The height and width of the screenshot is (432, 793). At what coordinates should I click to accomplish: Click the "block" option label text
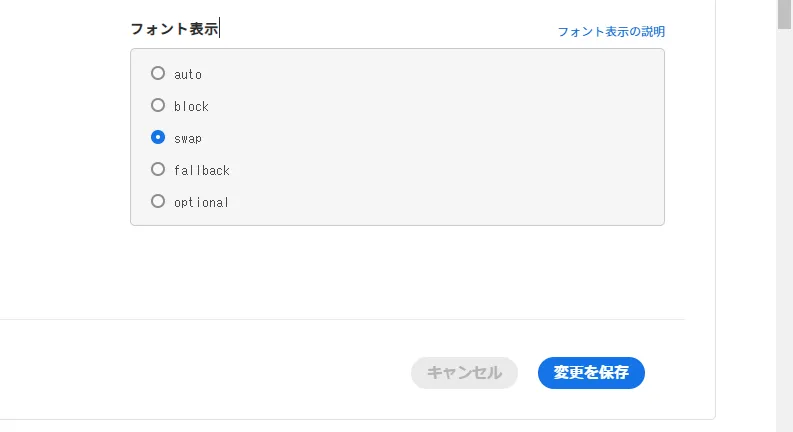191,106
